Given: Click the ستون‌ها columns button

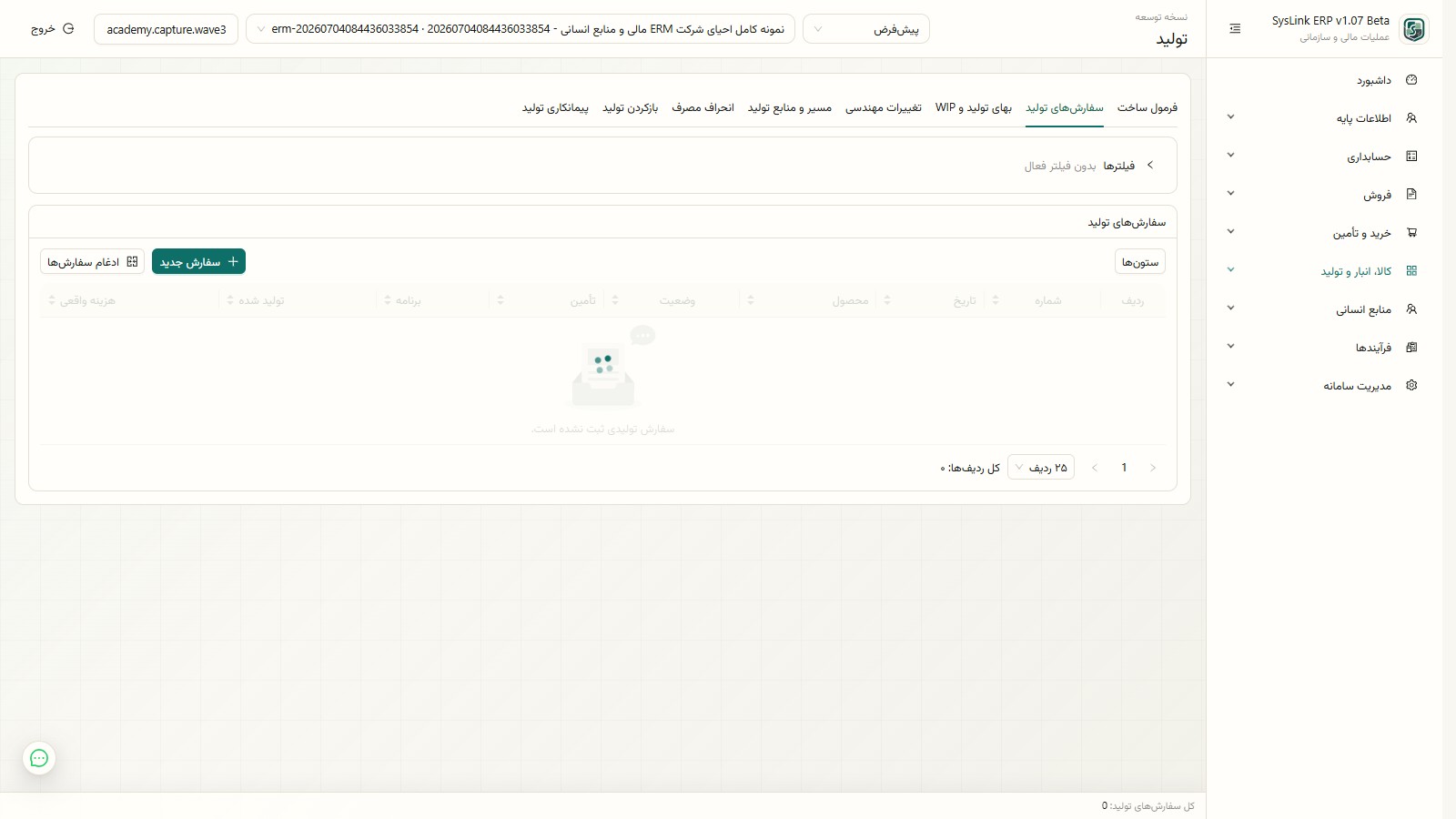Looking at the screenshot, I should click(x=1140, y=262).
